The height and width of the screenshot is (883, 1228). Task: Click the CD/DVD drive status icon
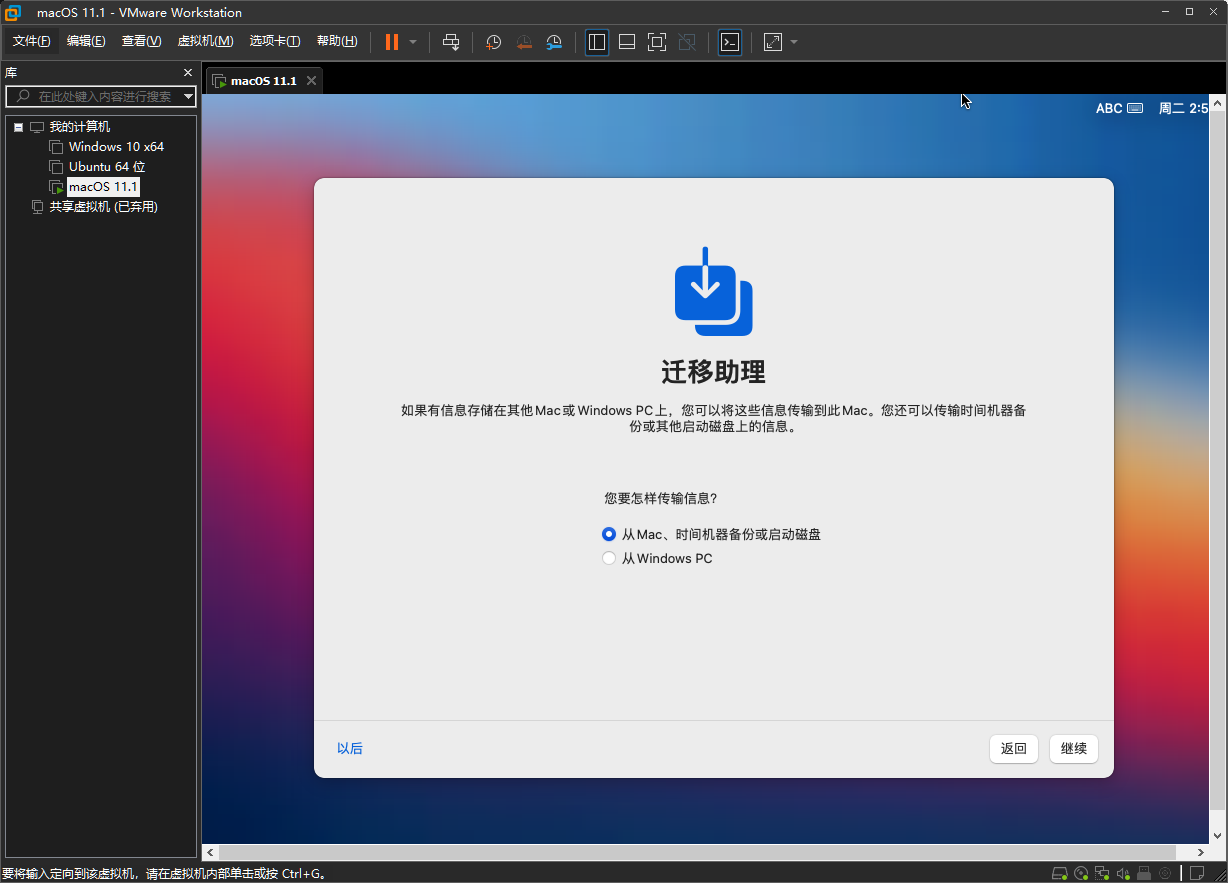(1080, 873)
